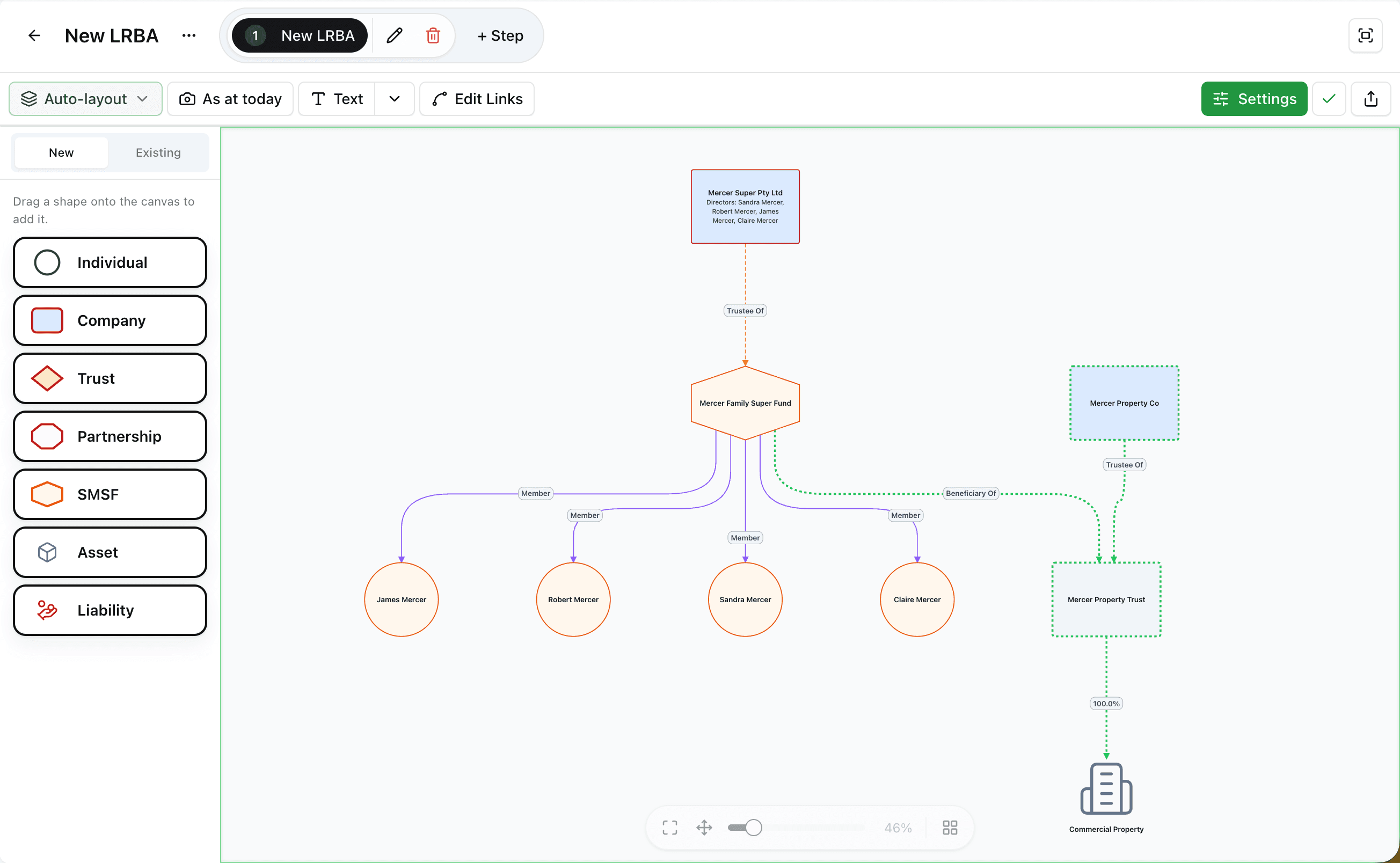Select the SMSF shape
Image resolution: width=1400 pixels, height=863 pixels.
point(110,494)
